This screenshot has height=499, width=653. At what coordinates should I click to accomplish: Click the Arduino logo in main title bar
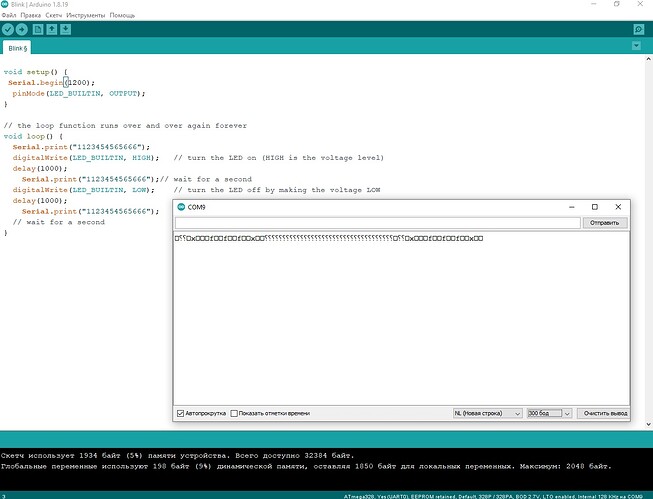point(5,4)
